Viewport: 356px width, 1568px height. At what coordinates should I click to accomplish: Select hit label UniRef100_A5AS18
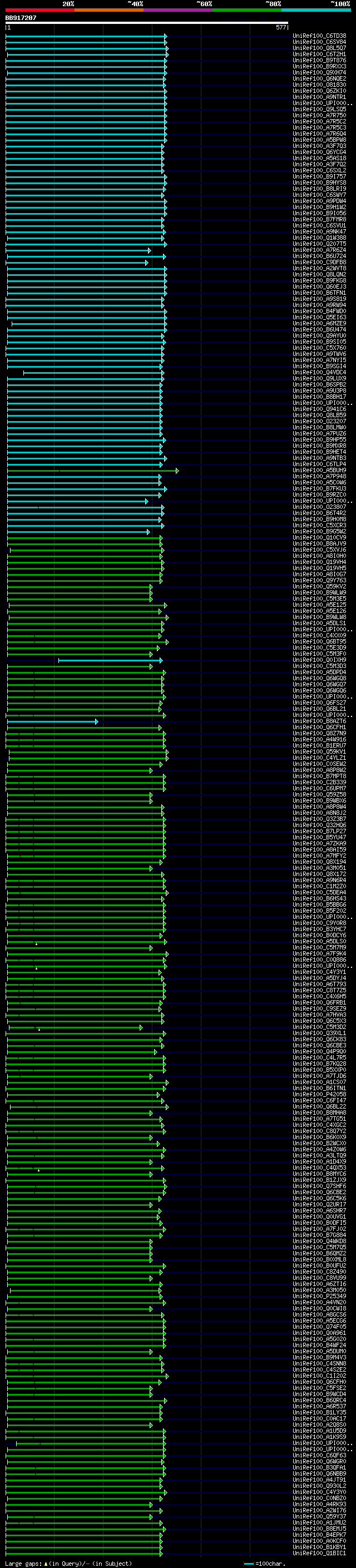(x=319, y=159)
